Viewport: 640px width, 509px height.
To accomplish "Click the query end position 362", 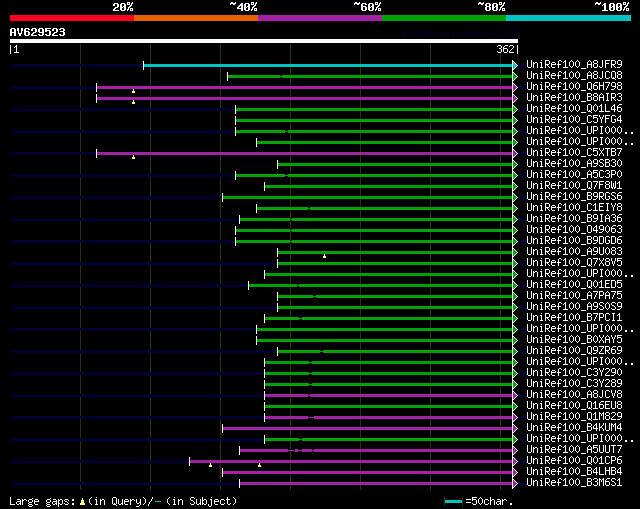I will point(505,49).
